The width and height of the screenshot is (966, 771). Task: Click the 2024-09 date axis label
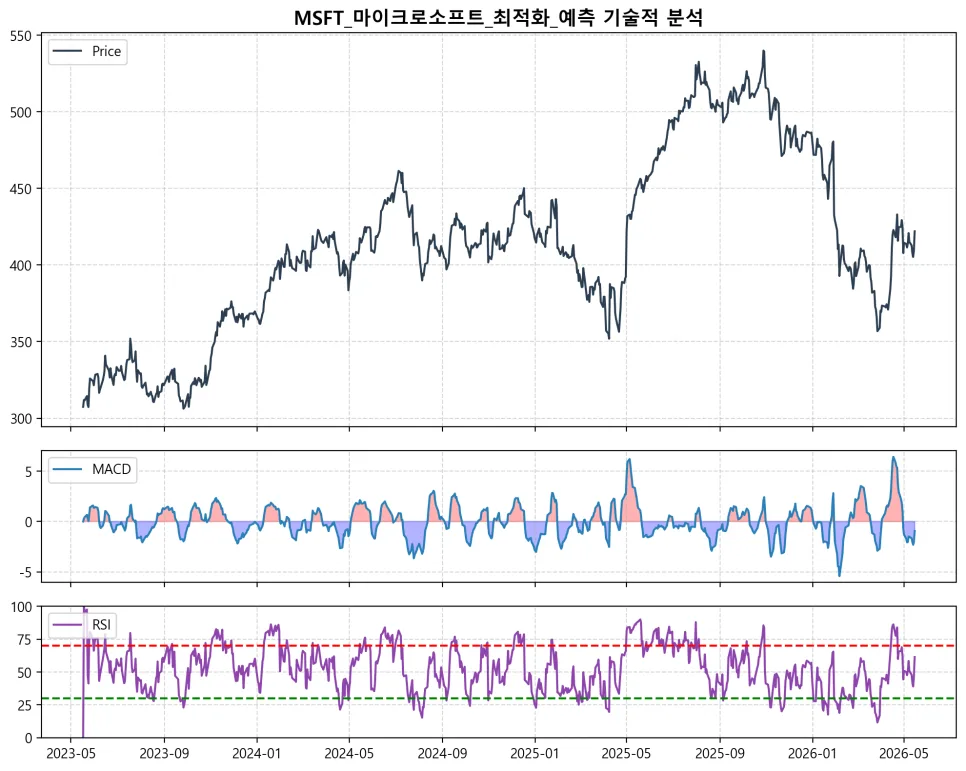click(x=442, y=754)
